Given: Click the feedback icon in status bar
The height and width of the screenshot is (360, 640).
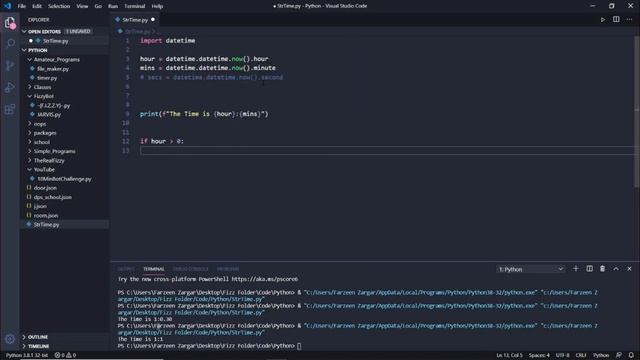Looking at the screenshot, I should pos(619,355).
